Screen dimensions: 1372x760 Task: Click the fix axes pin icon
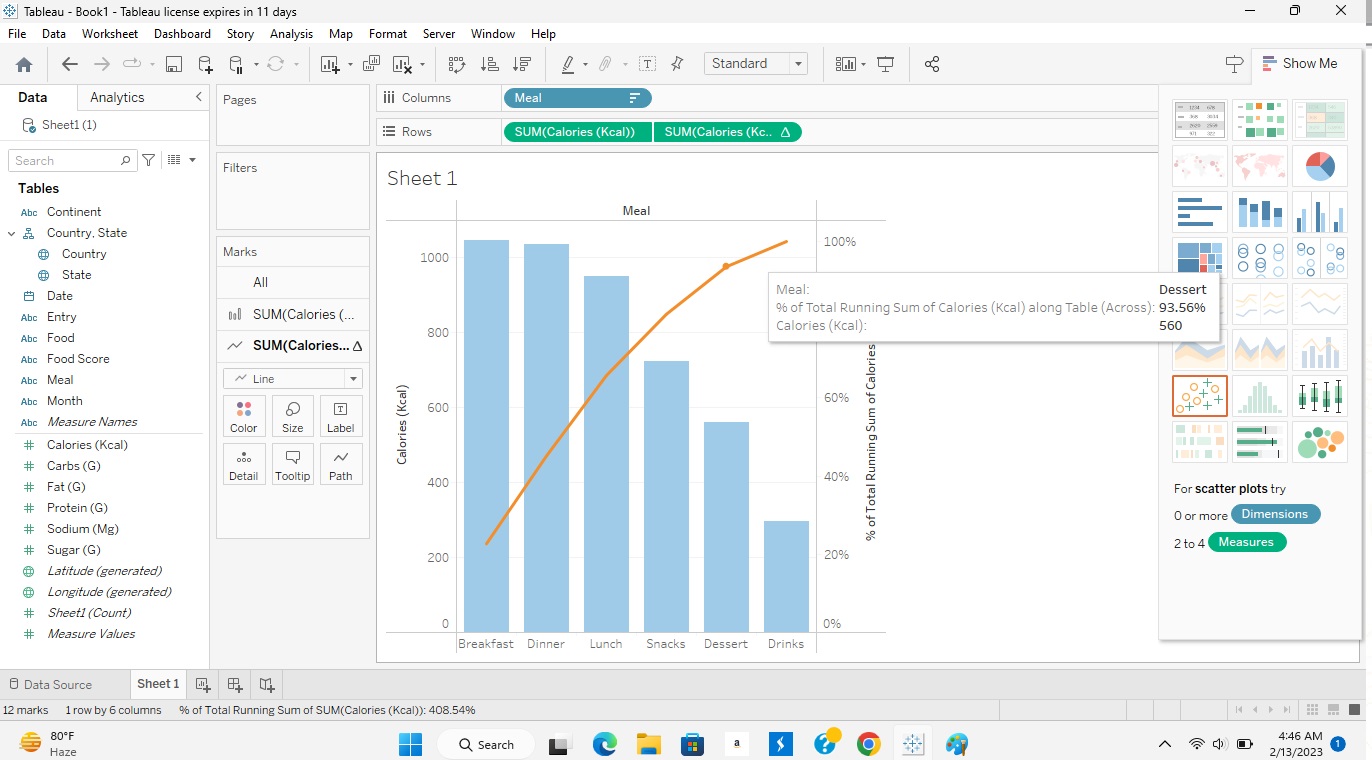pos(677,64)
